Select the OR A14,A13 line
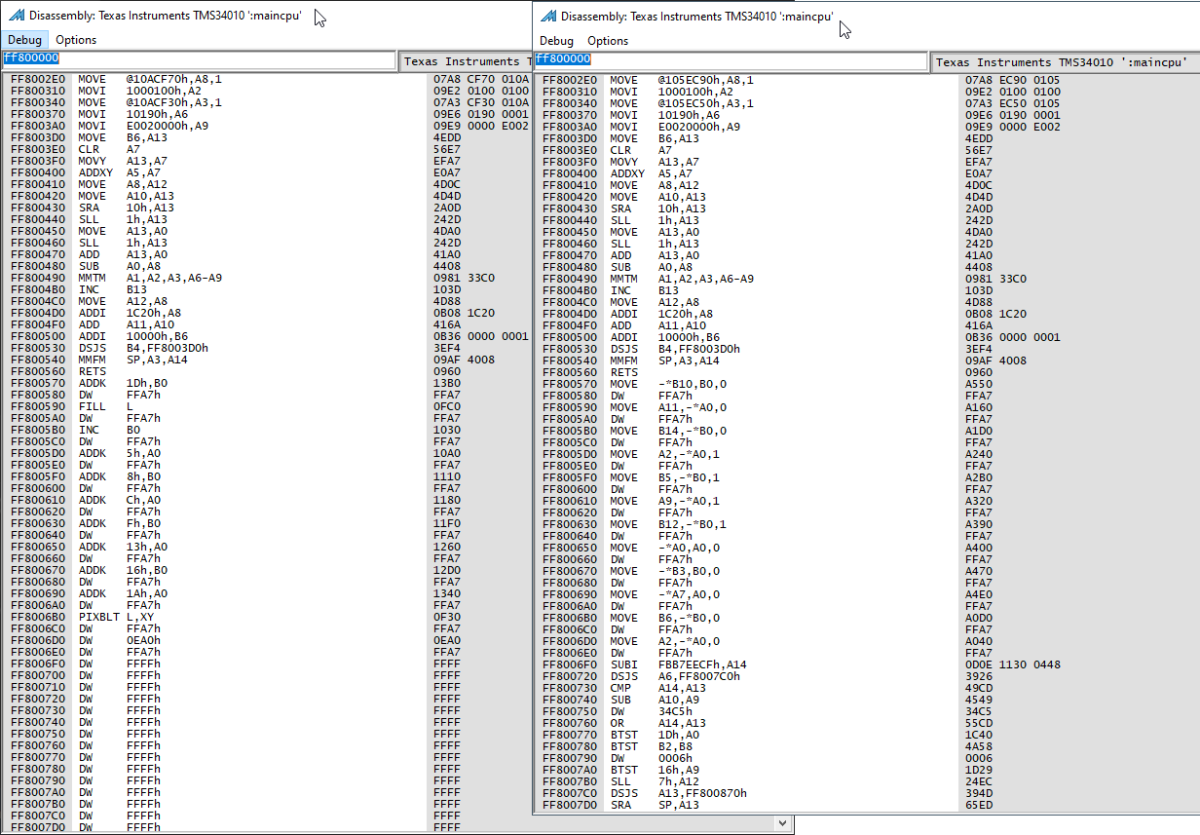The width and height of the screenshot is (1200, 835). (656, 723)
